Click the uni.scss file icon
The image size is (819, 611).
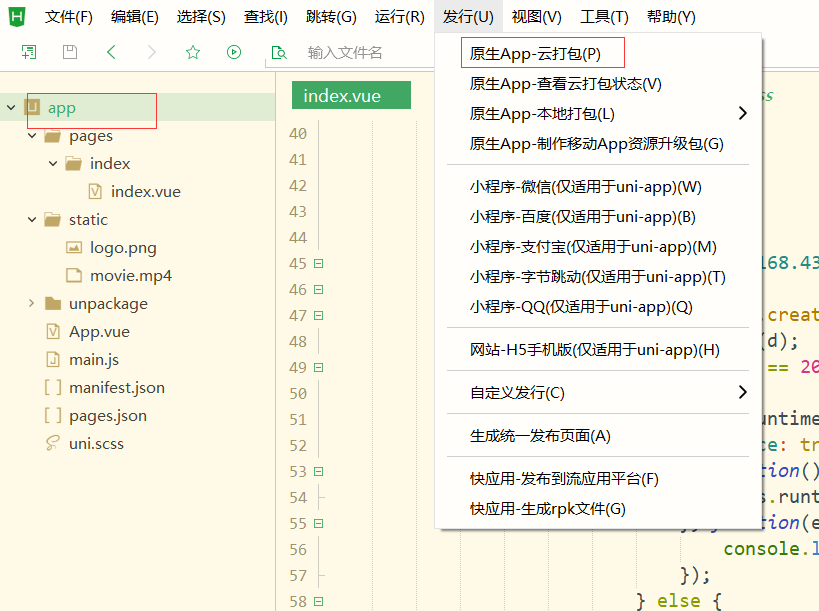coord(52,443)
